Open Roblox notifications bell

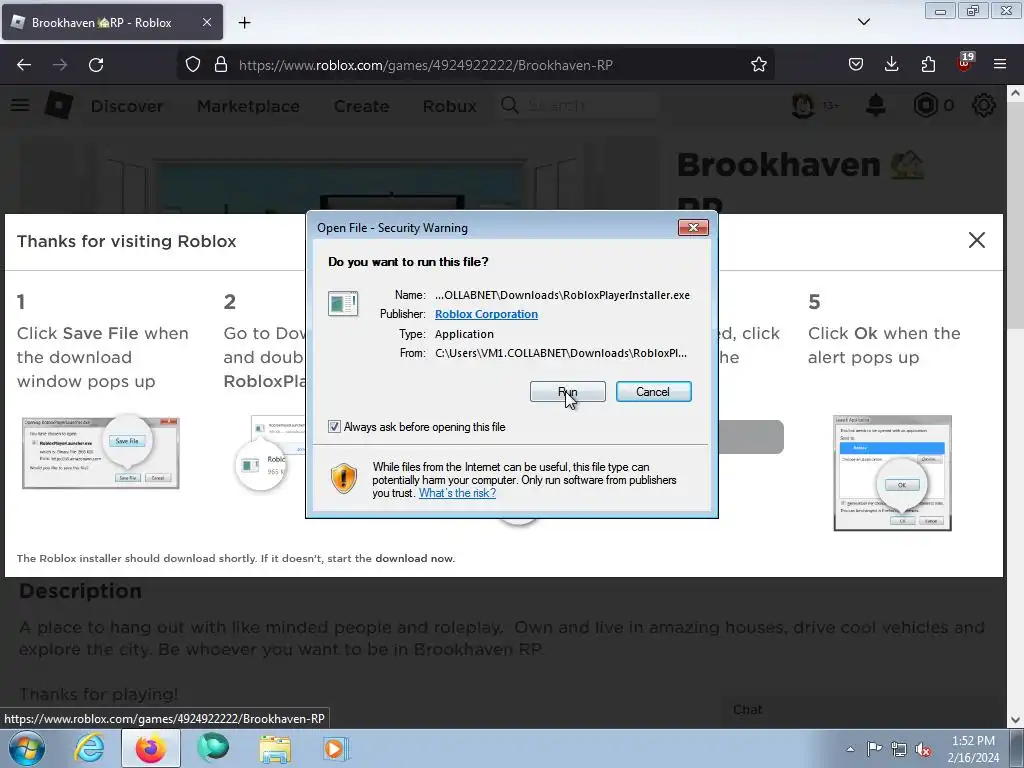[x=876, y=105]
